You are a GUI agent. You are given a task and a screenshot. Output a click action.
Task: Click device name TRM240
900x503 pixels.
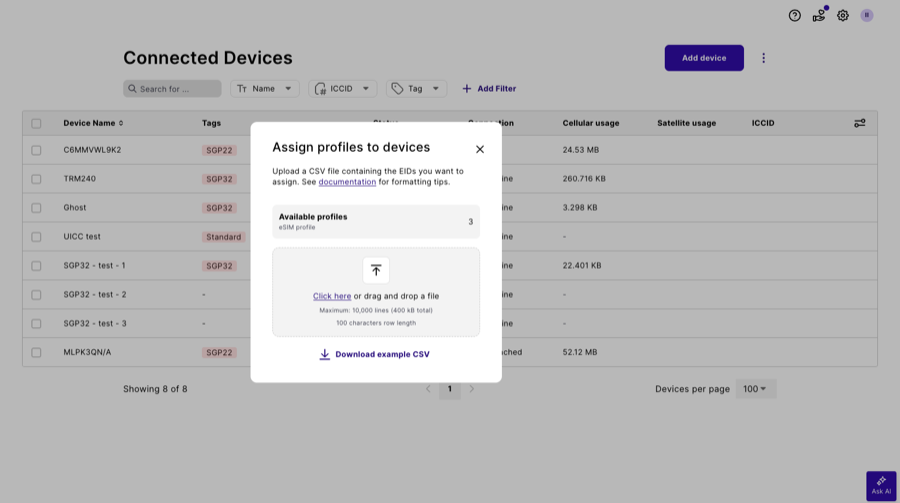[80, 179]
